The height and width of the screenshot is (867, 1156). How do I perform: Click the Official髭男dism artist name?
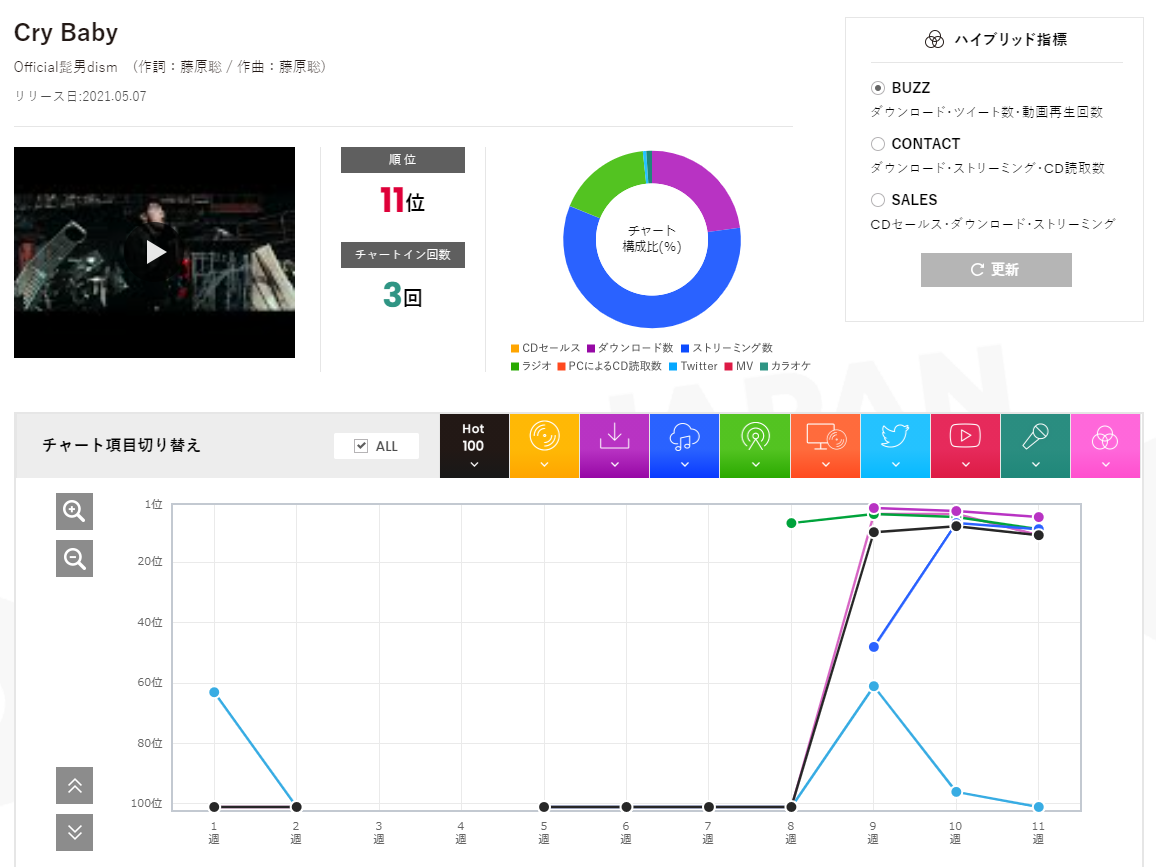pos(66,67)
